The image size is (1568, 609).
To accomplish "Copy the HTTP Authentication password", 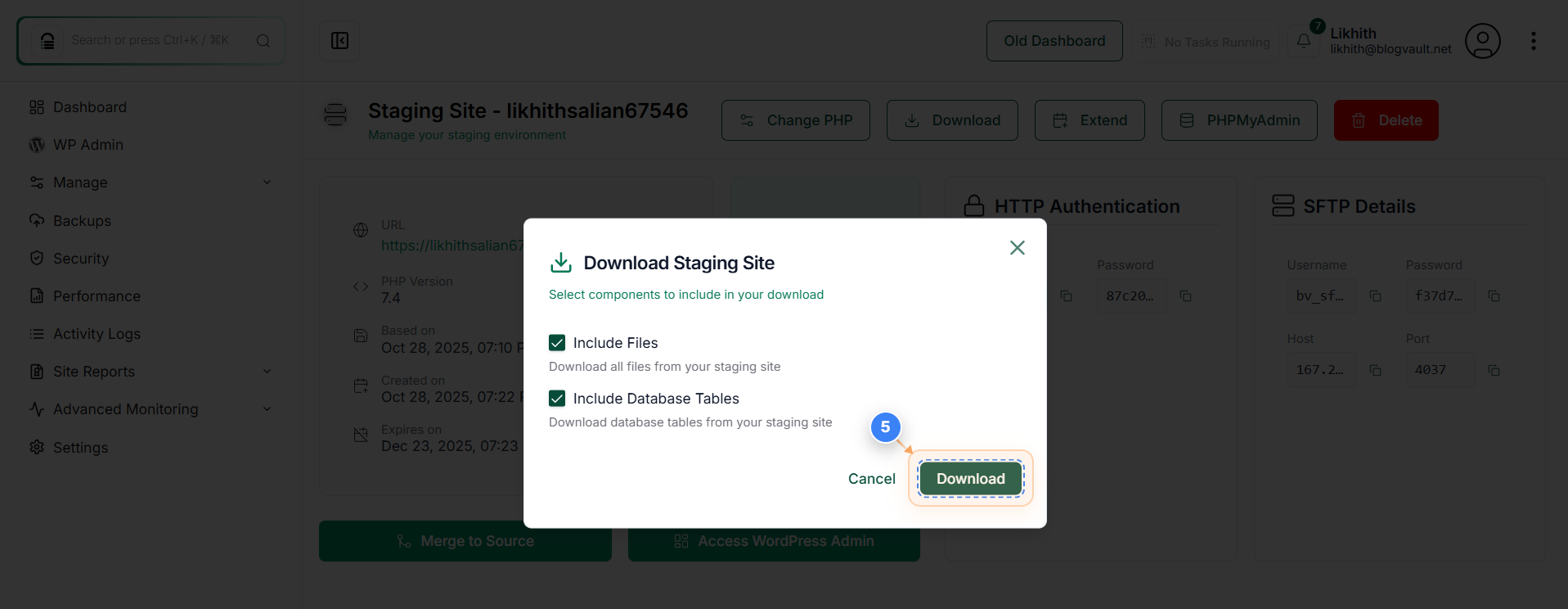I will click(x=1185, y=296).
